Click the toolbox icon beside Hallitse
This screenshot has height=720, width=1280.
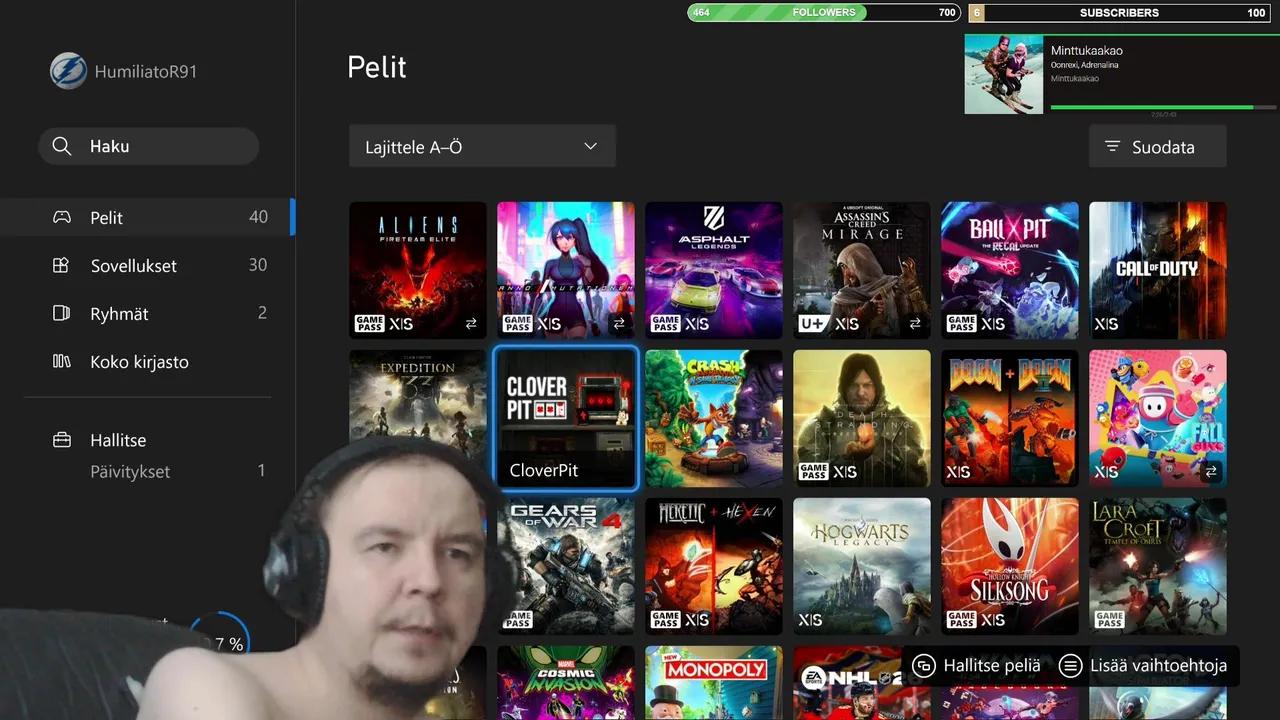62,440
